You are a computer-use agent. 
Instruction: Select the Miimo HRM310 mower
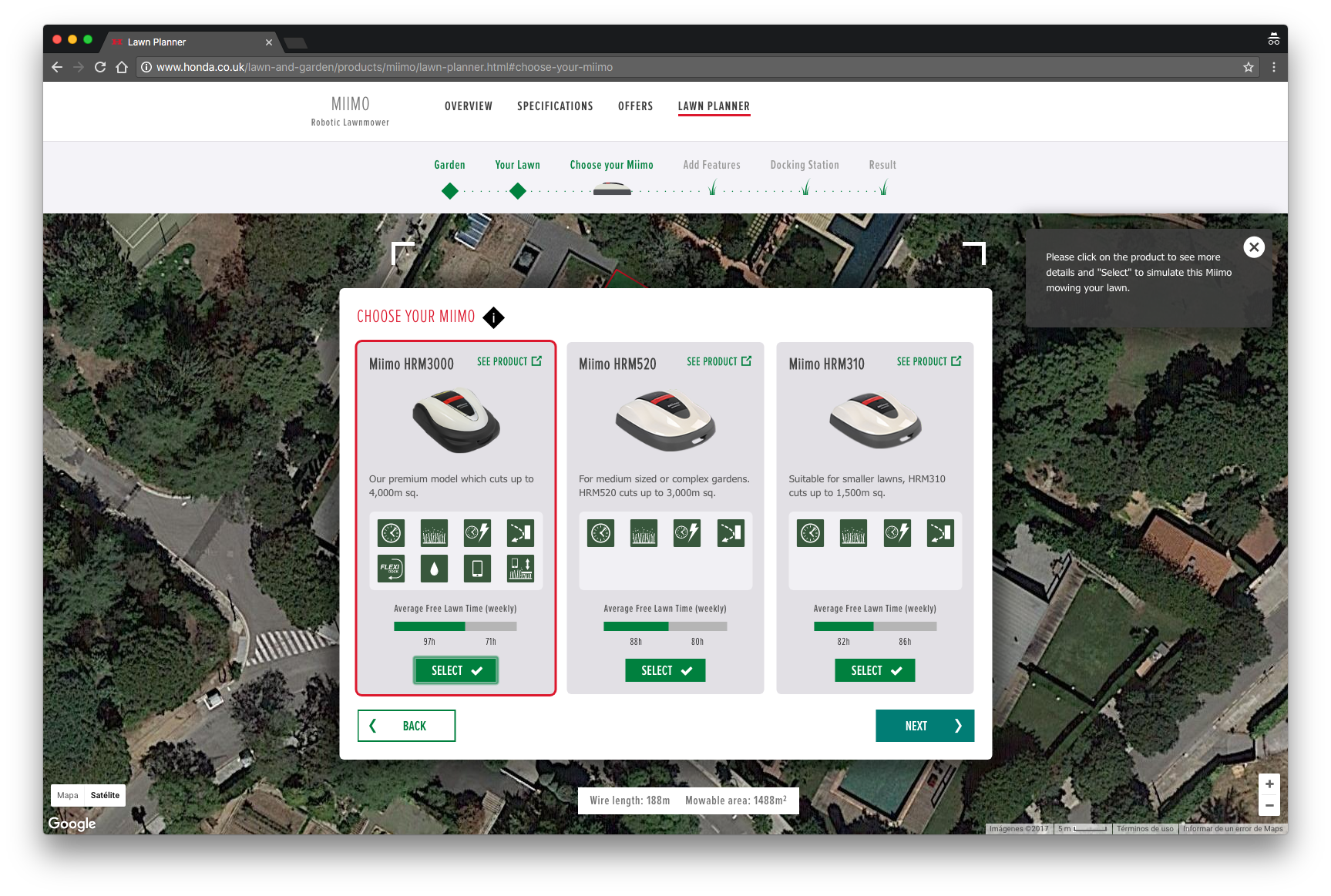tap(875, 670)
